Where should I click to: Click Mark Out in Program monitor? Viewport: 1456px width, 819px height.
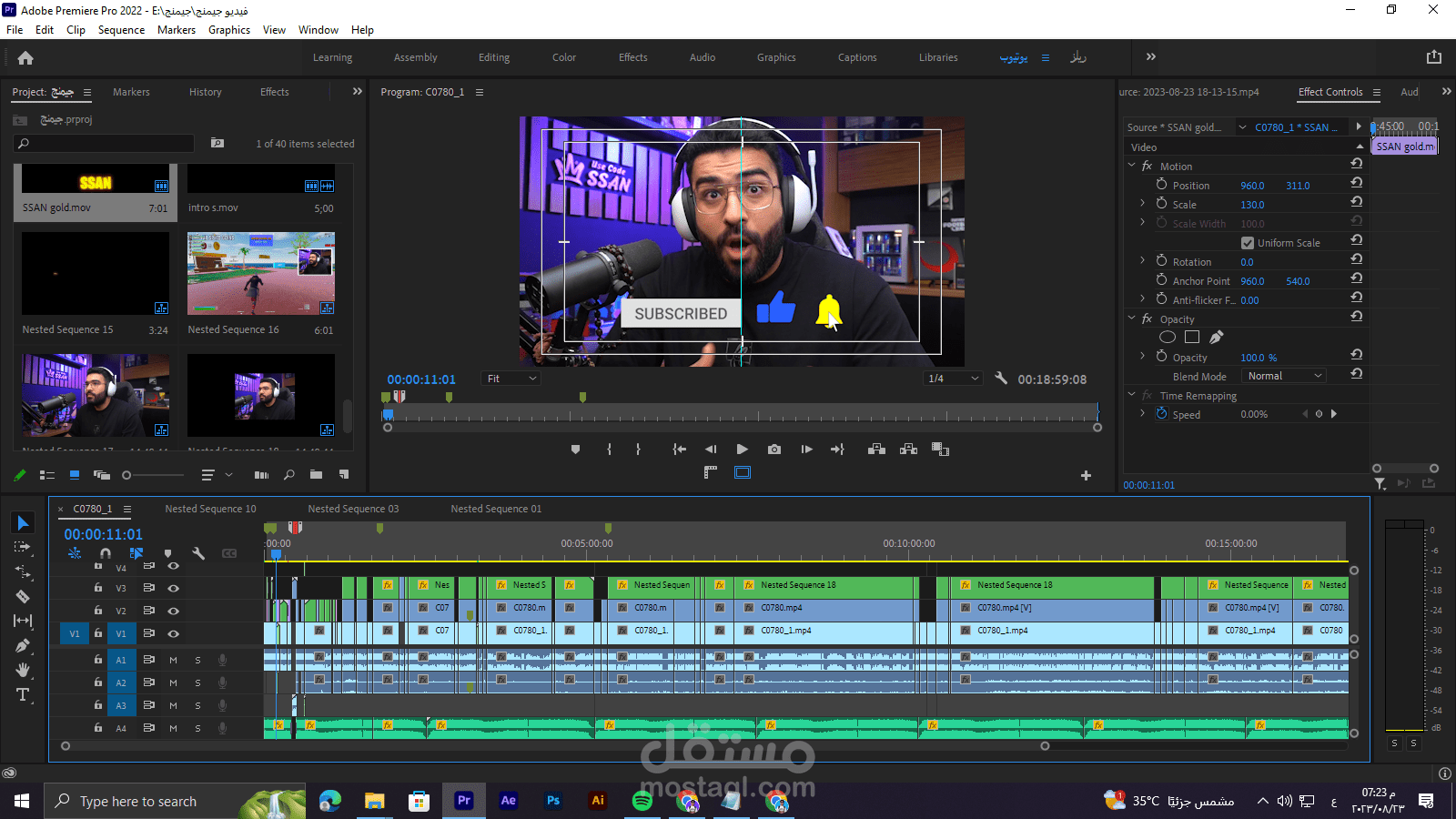638,449
